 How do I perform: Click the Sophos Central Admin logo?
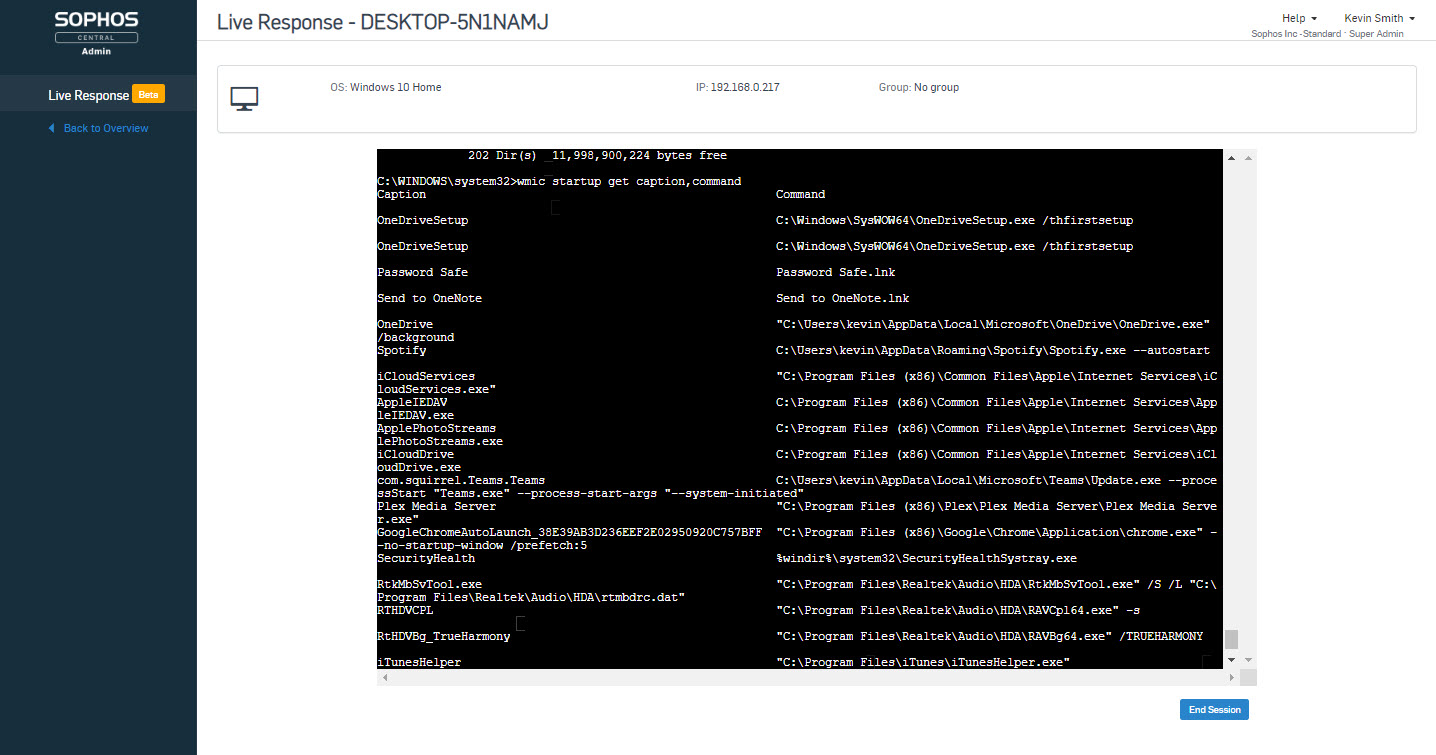pyautogui.click(x=96, y=30)
